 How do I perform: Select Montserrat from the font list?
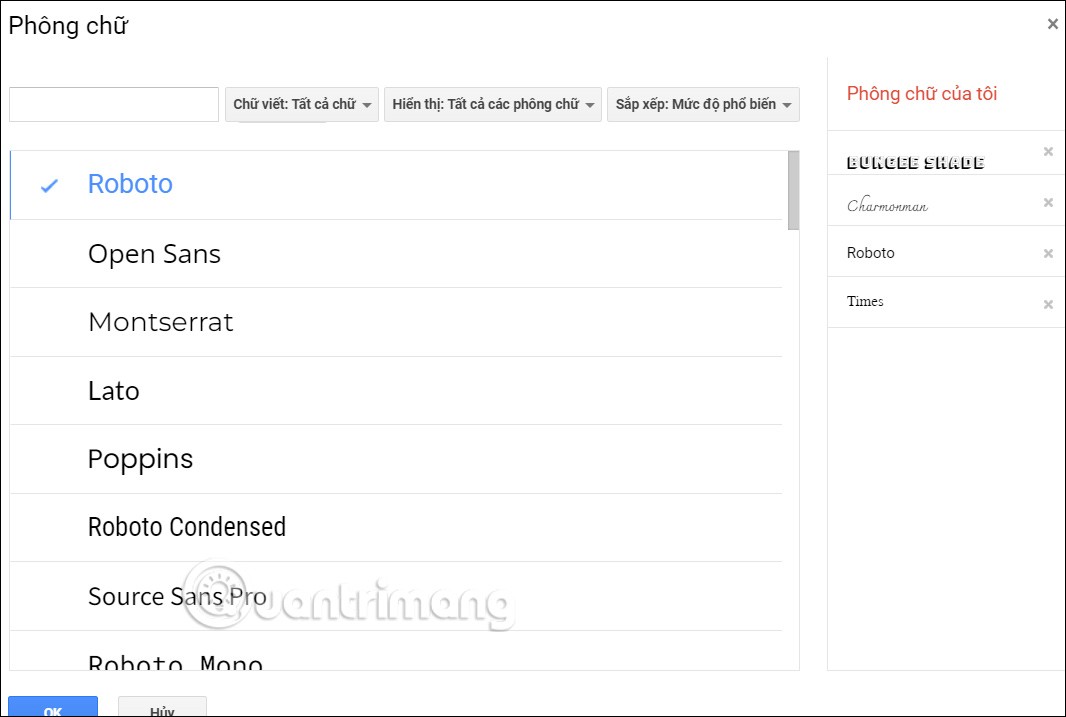click(396, 322)
